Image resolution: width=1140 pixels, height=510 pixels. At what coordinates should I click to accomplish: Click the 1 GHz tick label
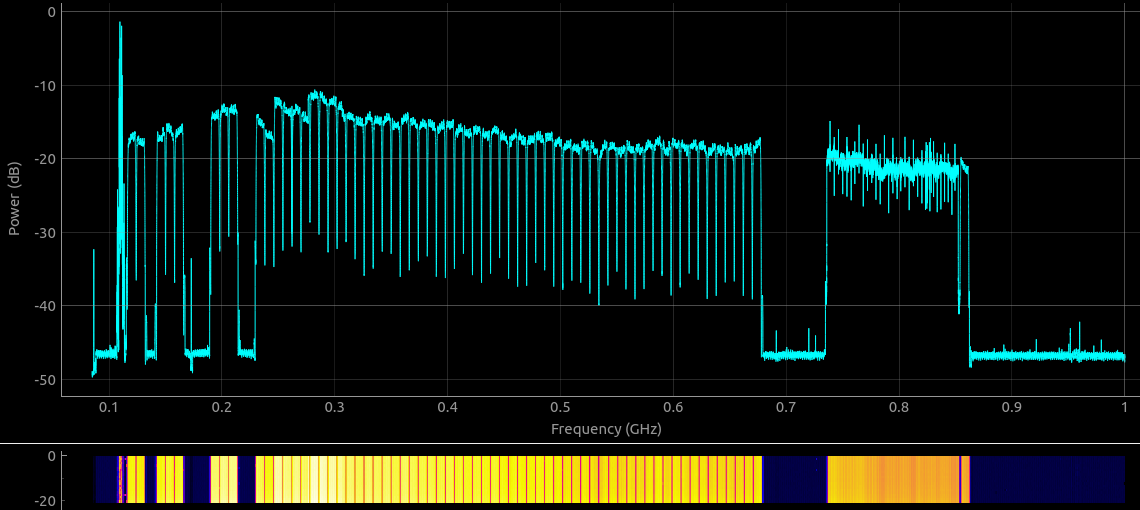[x=1124, y=408]
